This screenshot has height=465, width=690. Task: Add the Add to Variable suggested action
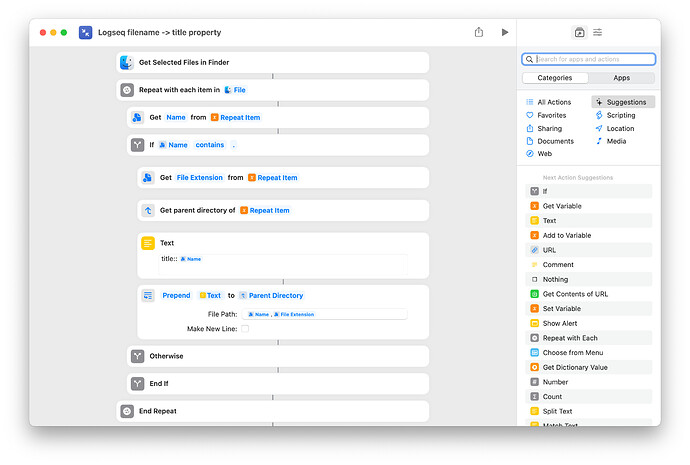pyautogui.click(x=589, y=235)
